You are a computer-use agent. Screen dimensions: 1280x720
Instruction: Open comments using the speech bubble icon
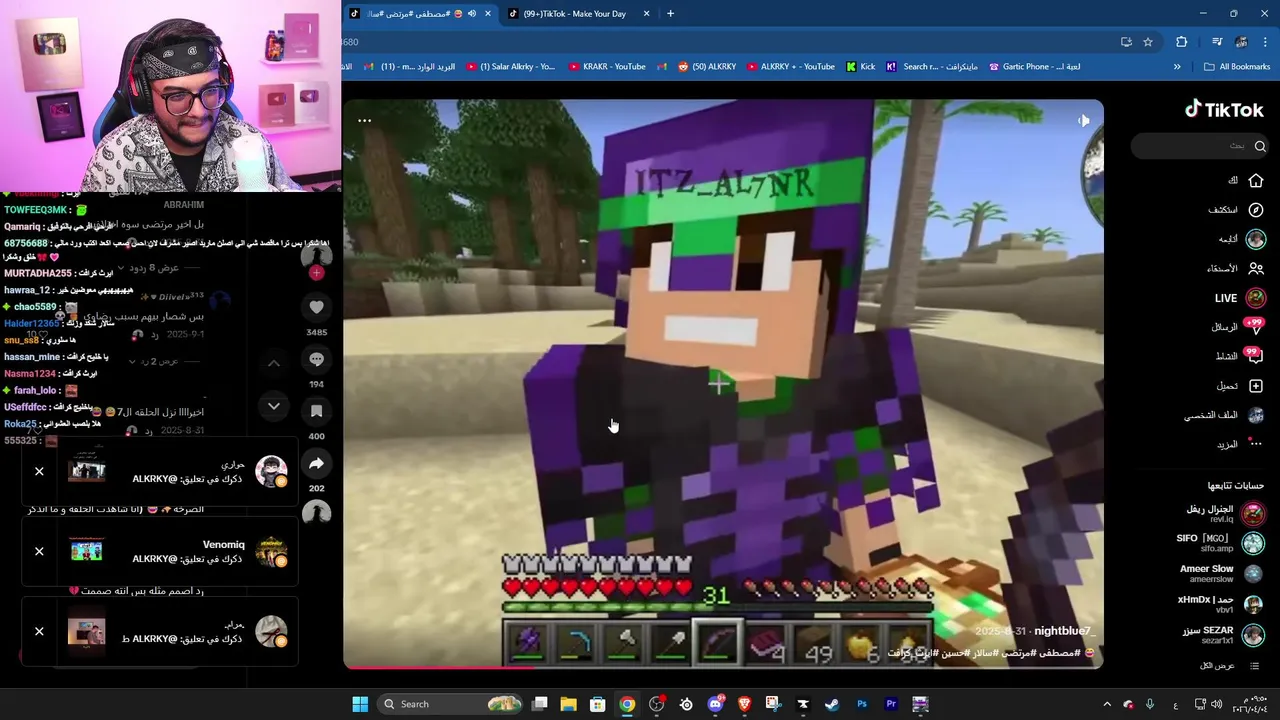(316, 360)
